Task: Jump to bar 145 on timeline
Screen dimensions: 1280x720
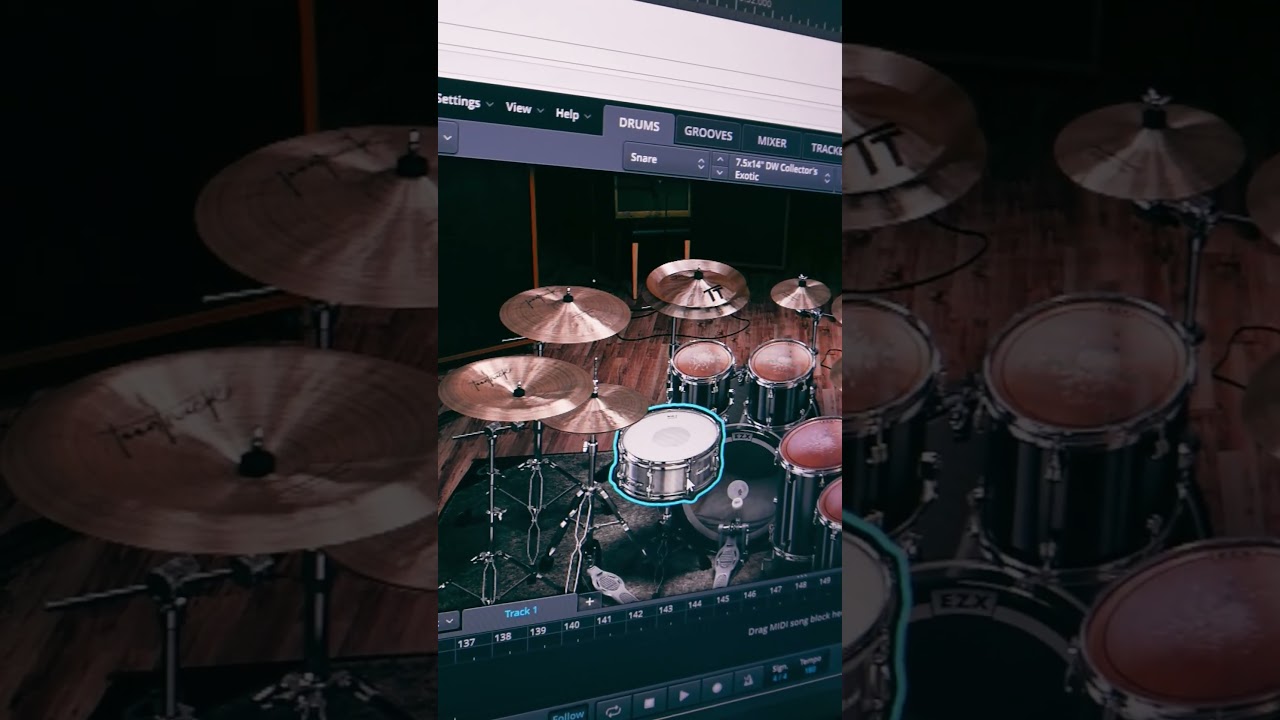Action: coord(722,598)
